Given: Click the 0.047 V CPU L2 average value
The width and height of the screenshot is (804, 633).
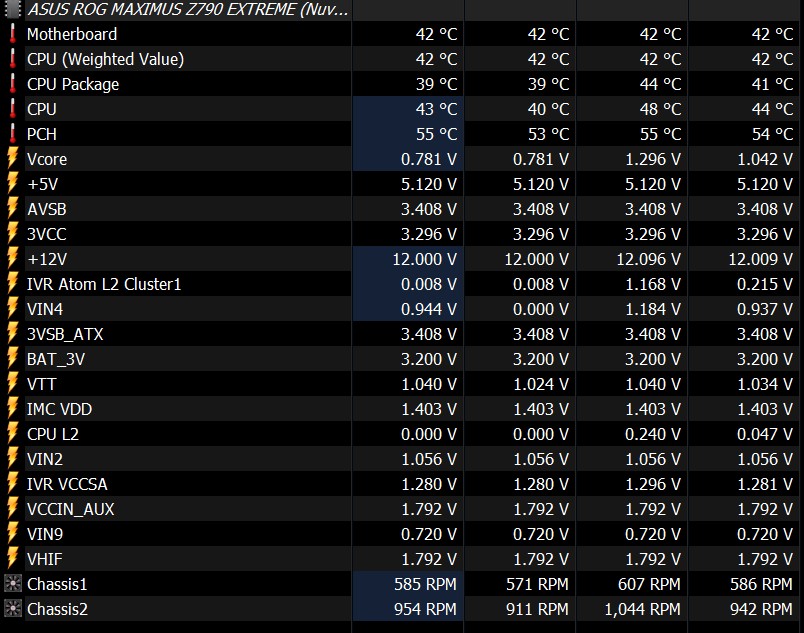Looking at the screenshot, I should click(x=765, y=435).
